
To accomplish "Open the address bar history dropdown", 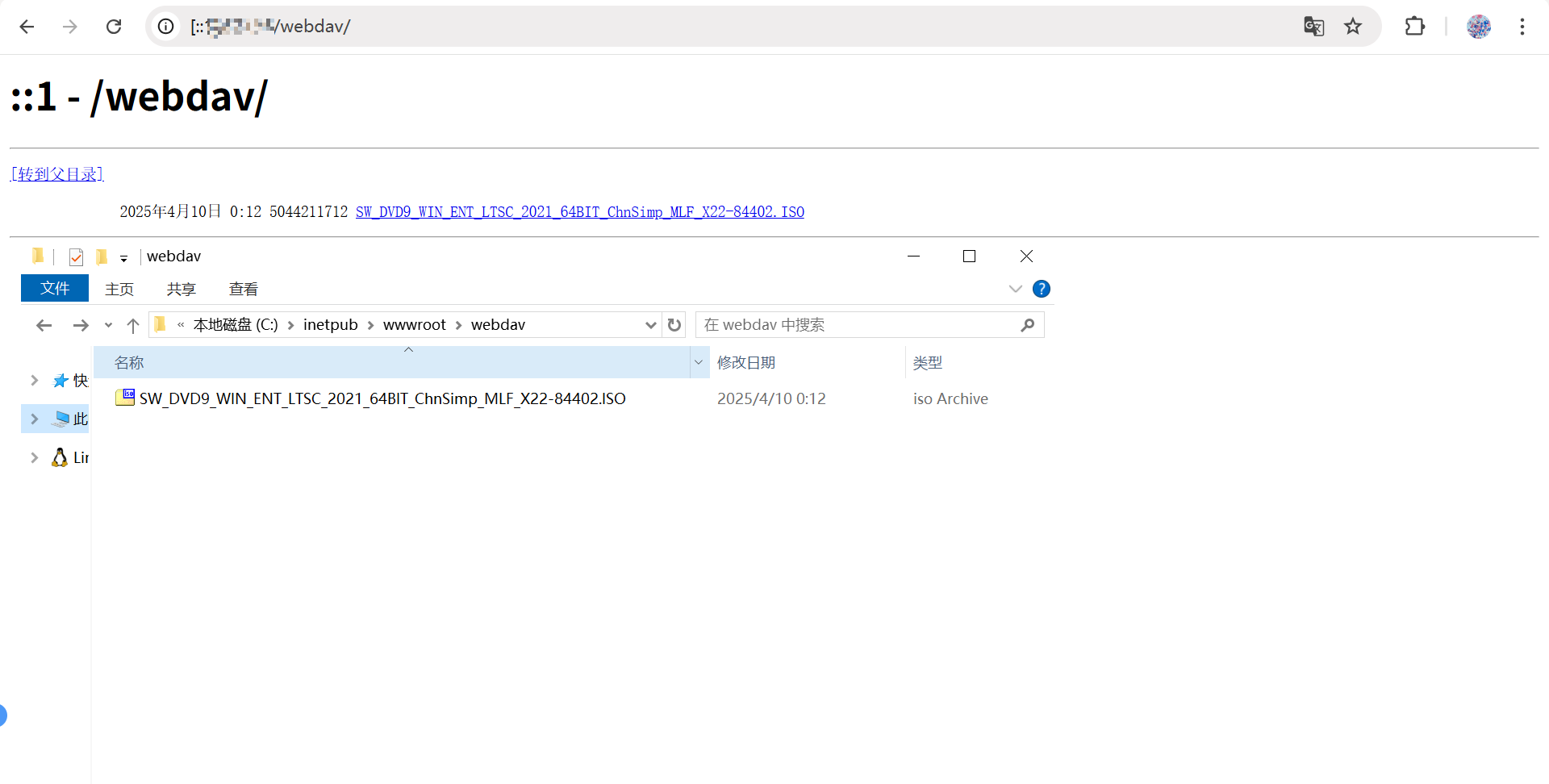I will (x=650, y=325).
